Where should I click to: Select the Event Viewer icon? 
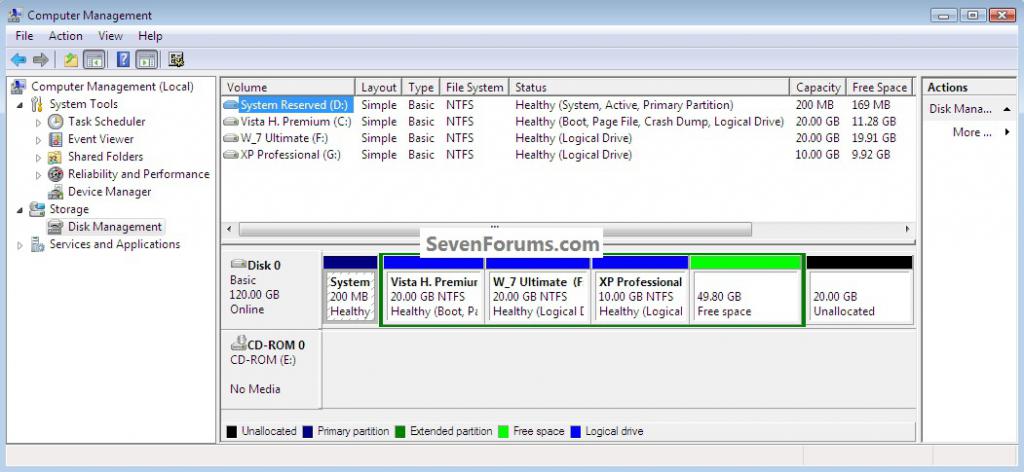click(x=56, y=139)
